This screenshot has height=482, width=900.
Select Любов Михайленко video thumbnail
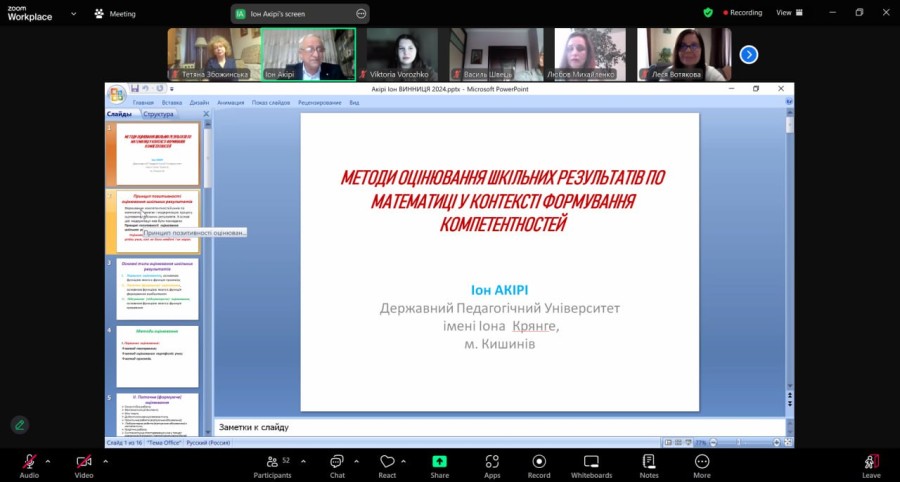coord(591,55)
